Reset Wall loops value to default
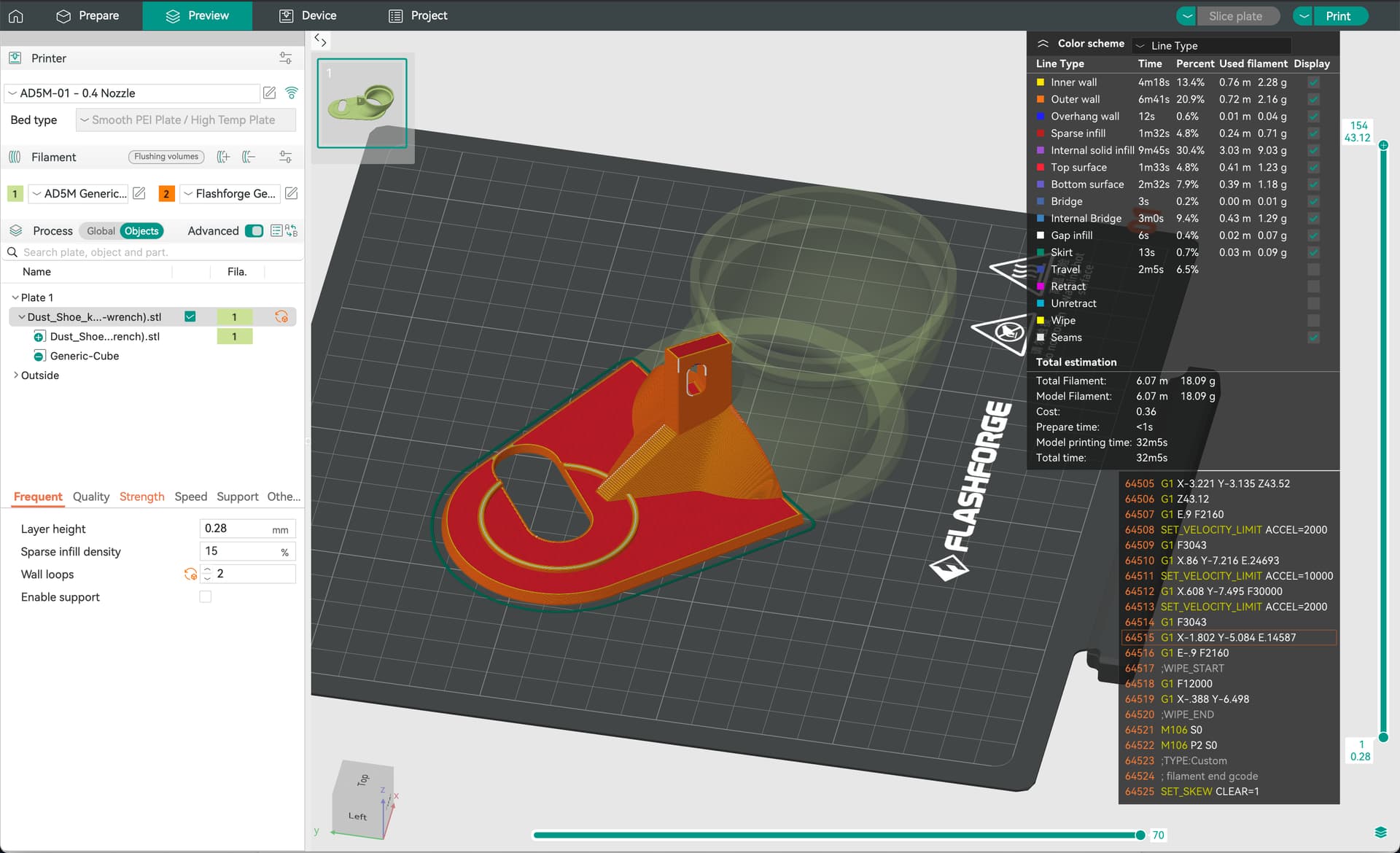Screen dimensions: 1400x853 point(190,574)
